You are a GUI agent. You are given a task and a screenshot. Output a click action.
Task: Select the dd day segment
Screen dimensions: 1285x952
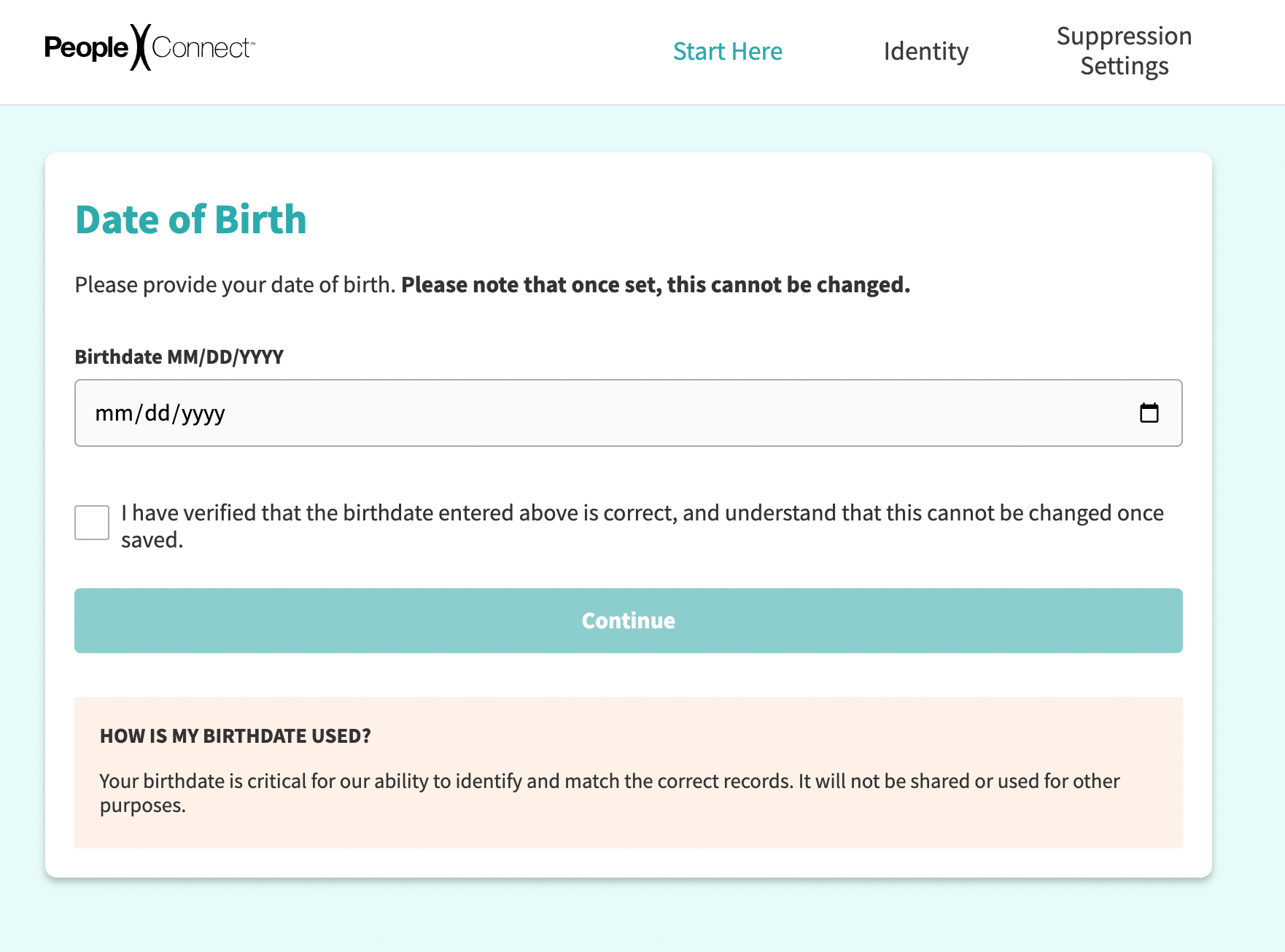click(x=158, y=413)
